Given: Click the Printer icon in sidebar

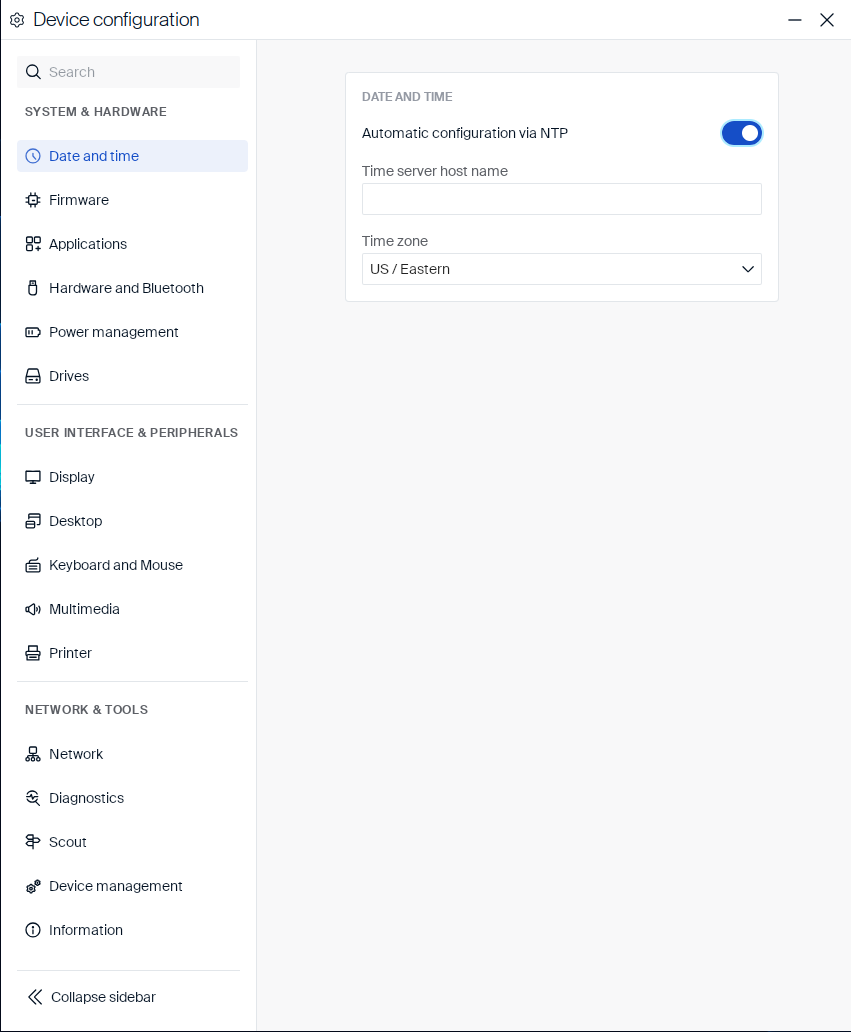Looking at the screenshot, I should tap(33, 653).
